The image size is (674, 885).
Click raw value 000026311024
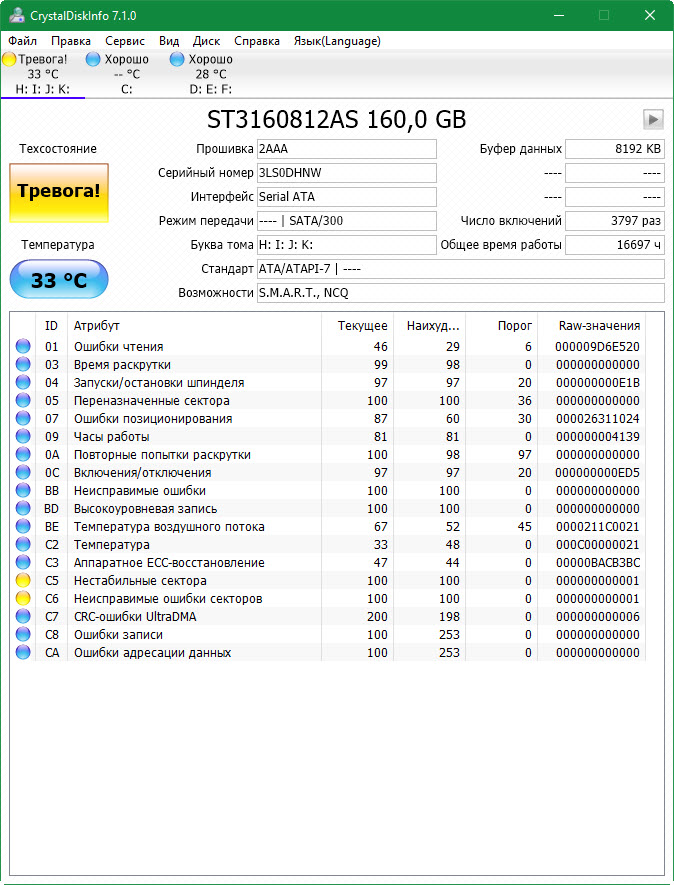(597, 419)
